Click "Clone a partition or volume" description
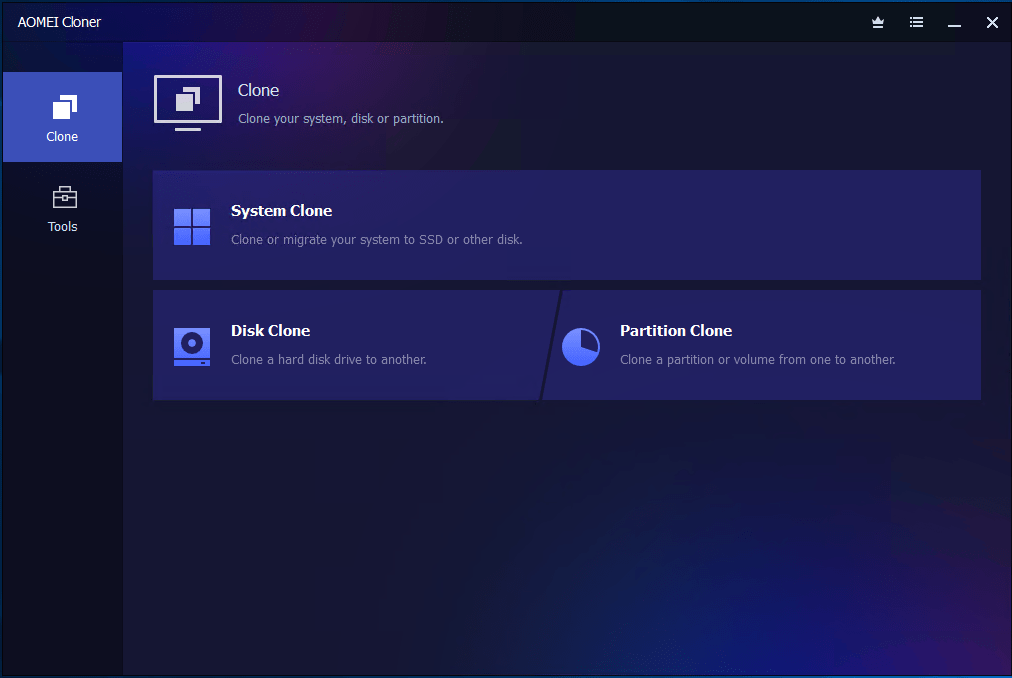 [x=758, y=360]
